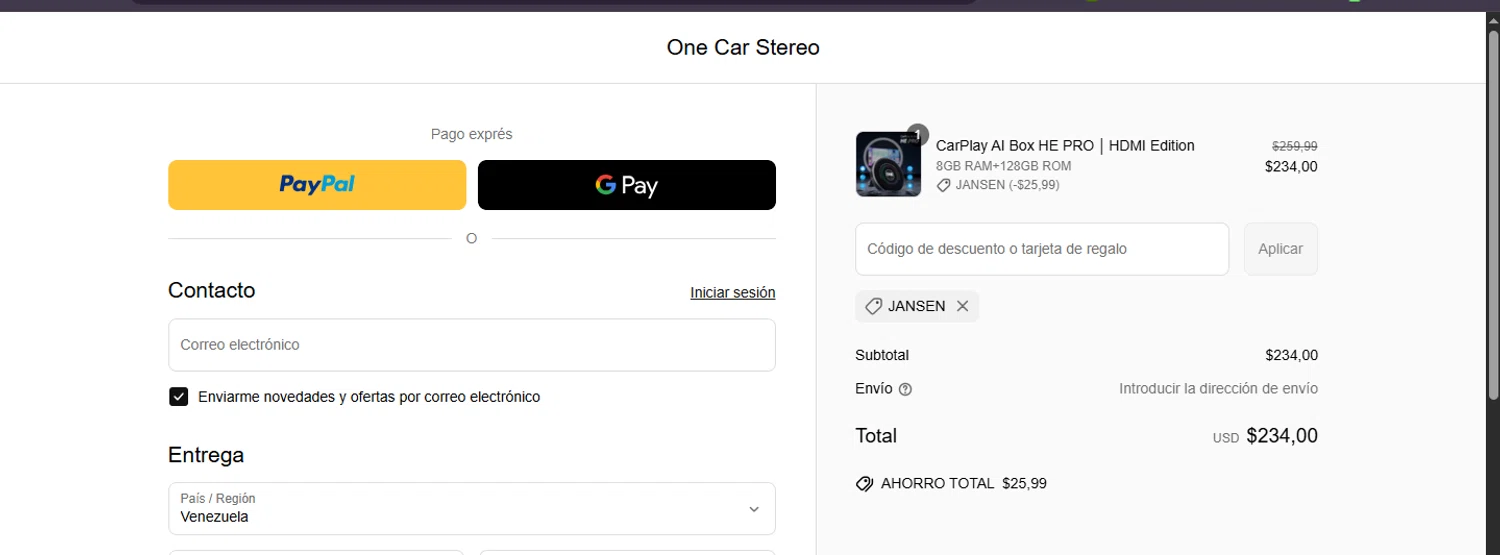Click the AHORRO TOTAL tag icon
1500x555 pixels.
coord(865,484)
